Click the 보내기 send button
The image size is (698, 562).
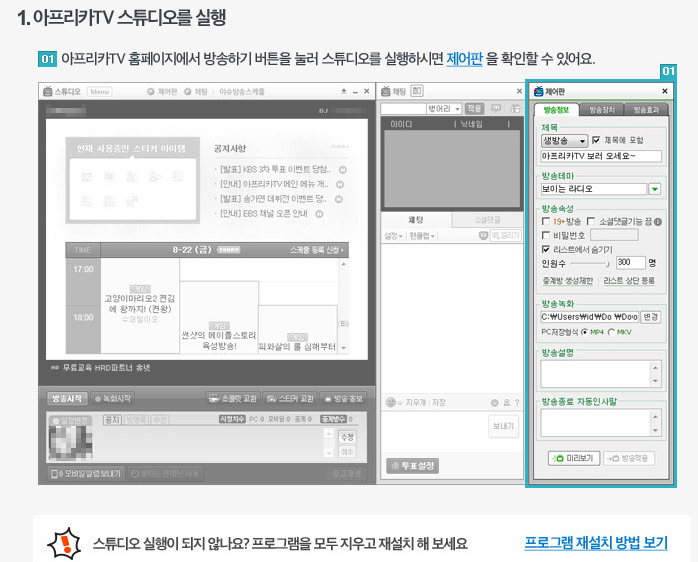tap(503, 427)
